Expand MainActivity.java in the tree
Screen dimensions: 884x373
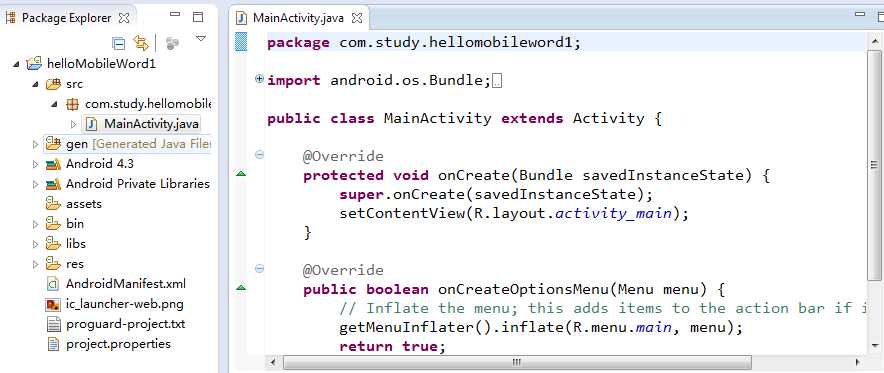73,124
